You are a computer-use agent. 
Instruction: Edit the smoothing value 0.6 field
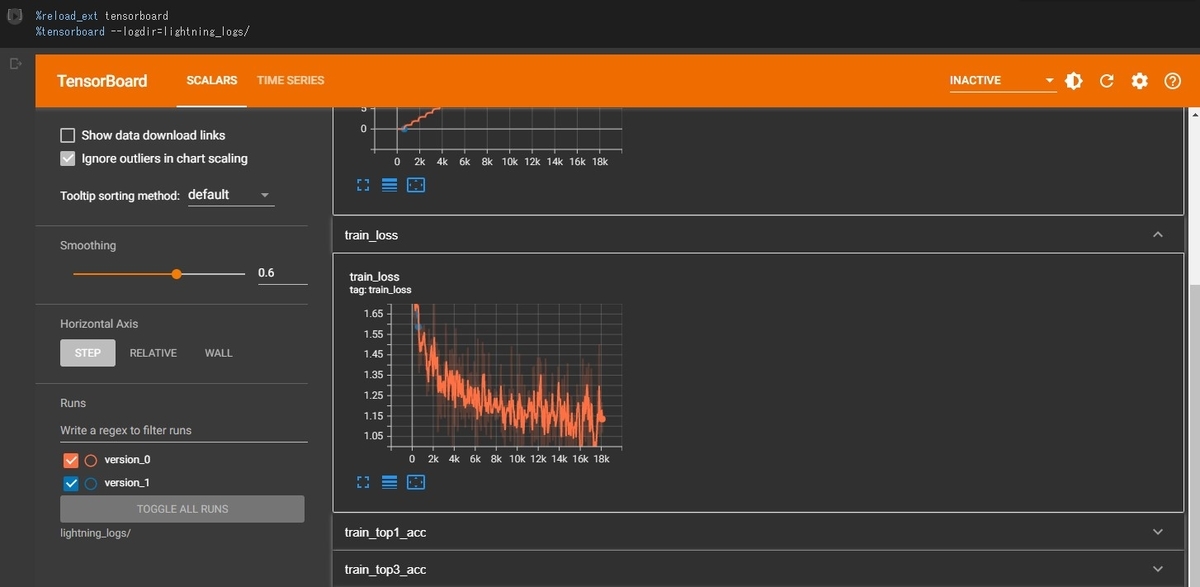coord(282,273)
